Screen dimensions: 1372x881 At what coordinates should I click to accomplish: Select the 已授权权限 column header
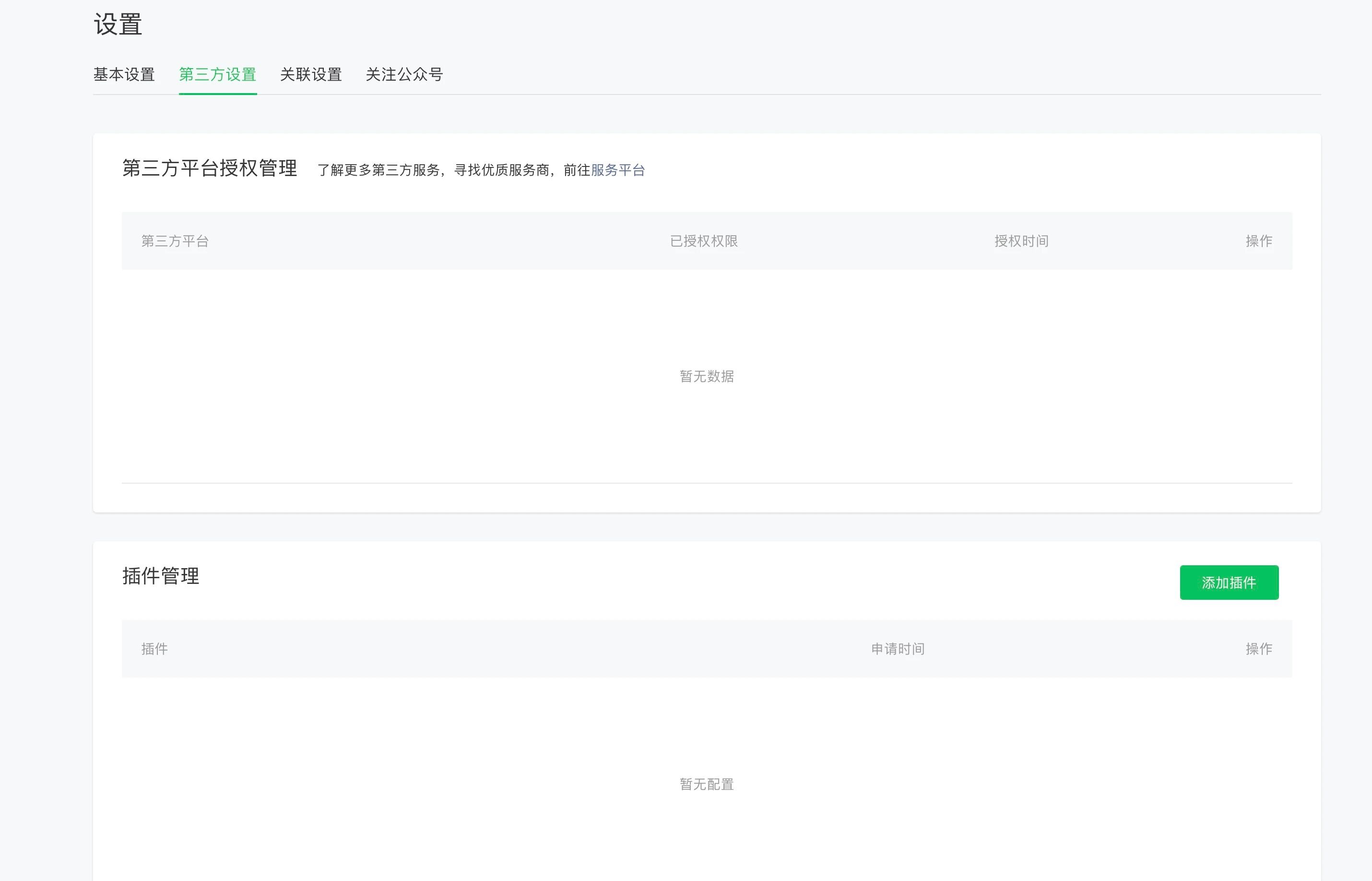click(703, 241)
